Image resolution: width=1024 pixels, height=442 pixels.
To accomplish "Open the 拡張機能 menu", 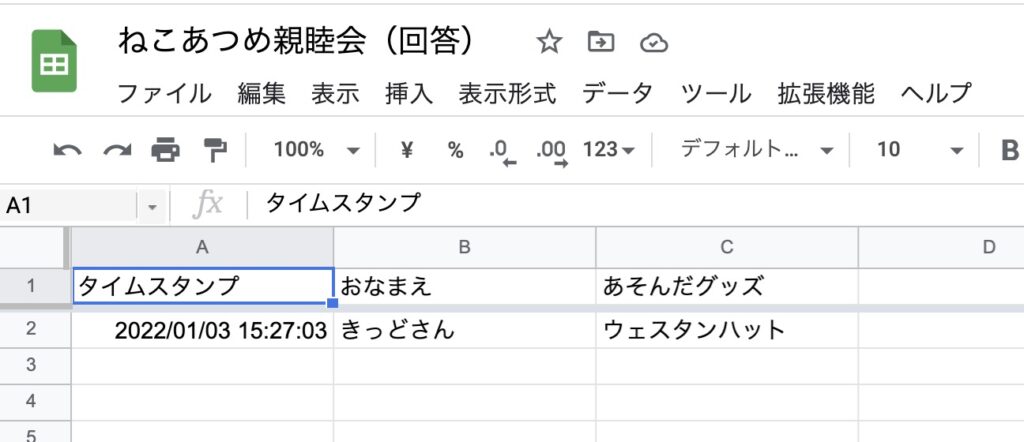I will click(x=826, y=94).
